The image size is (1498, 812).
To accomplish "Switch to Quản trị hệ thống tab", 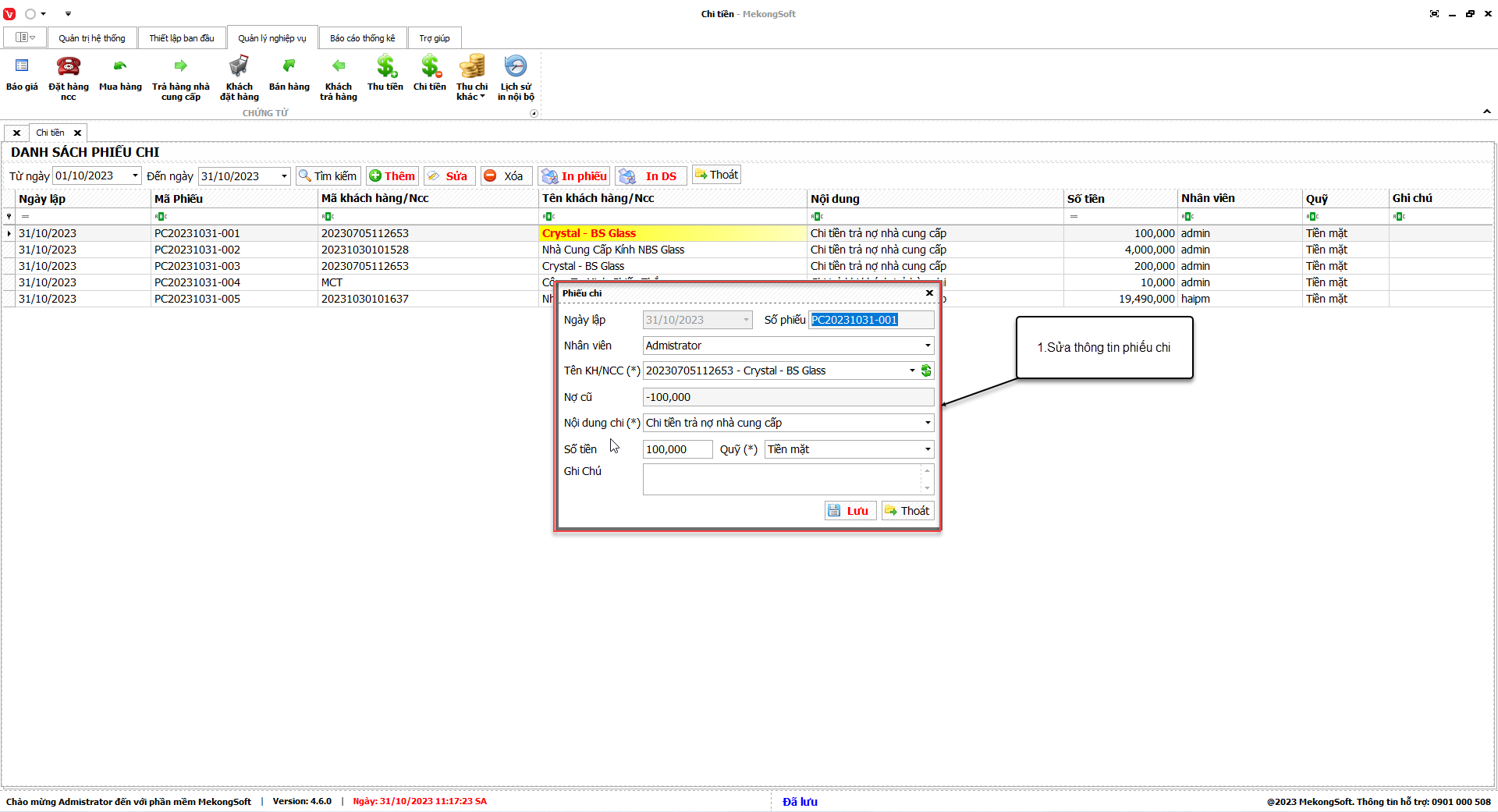I will 92,38.
